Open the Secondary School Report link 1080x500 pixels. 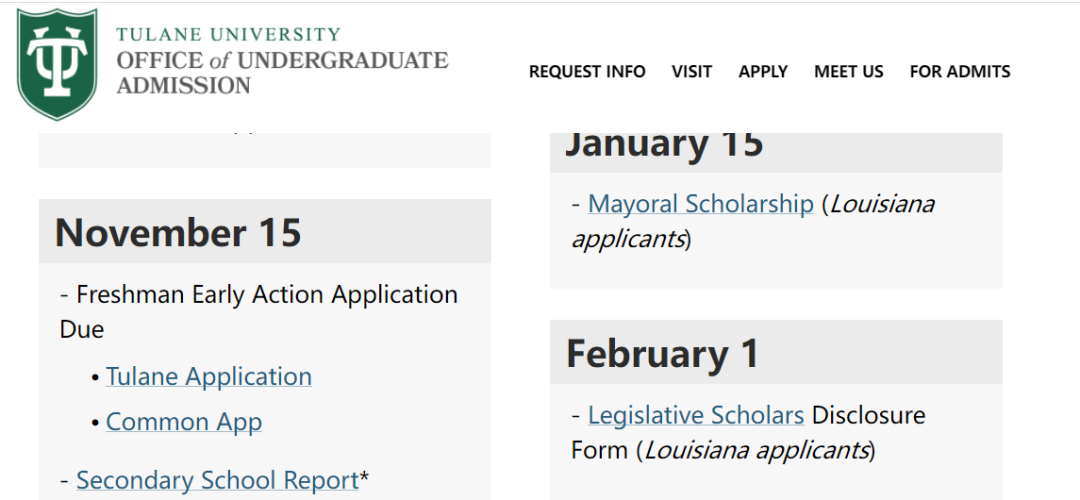pos(218,480)
